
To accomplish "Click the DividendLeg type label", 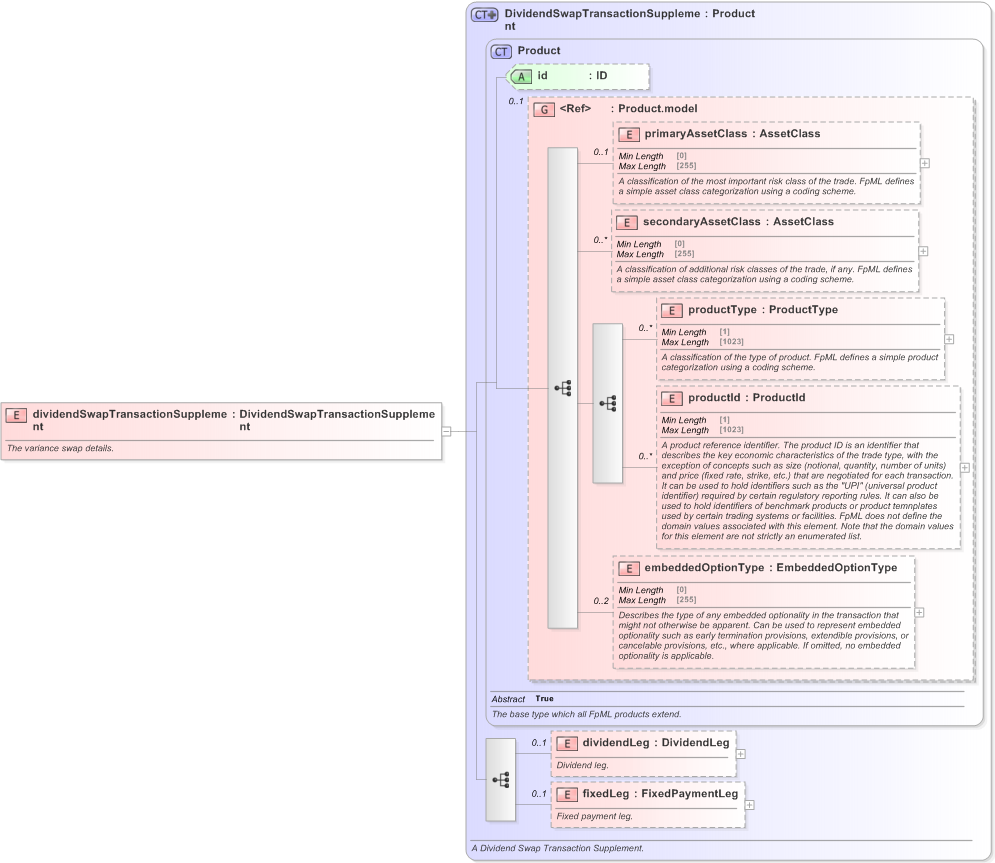I will 695,742.
